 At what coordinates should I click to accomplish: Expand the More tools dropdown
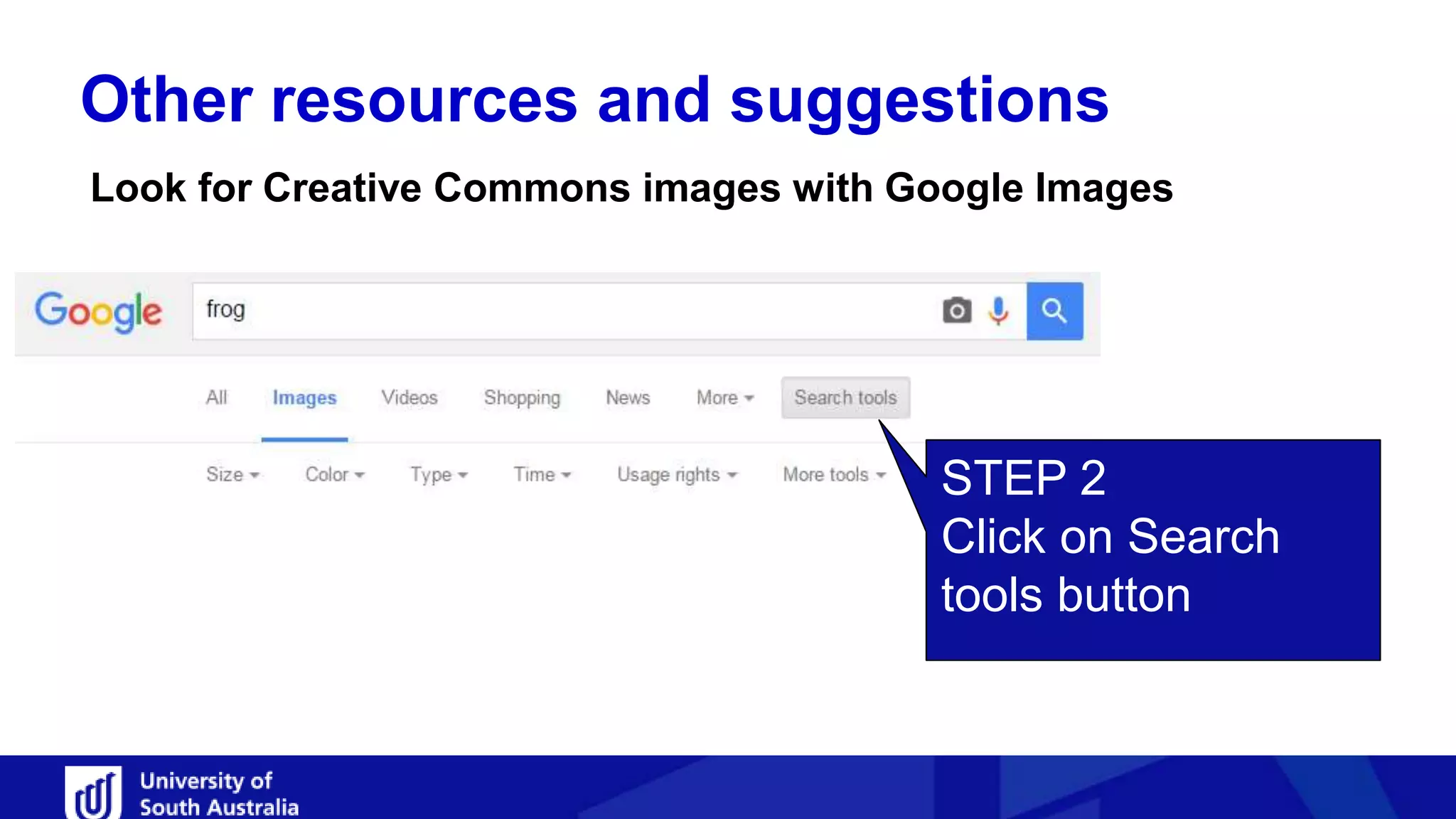tap(835, 474)
